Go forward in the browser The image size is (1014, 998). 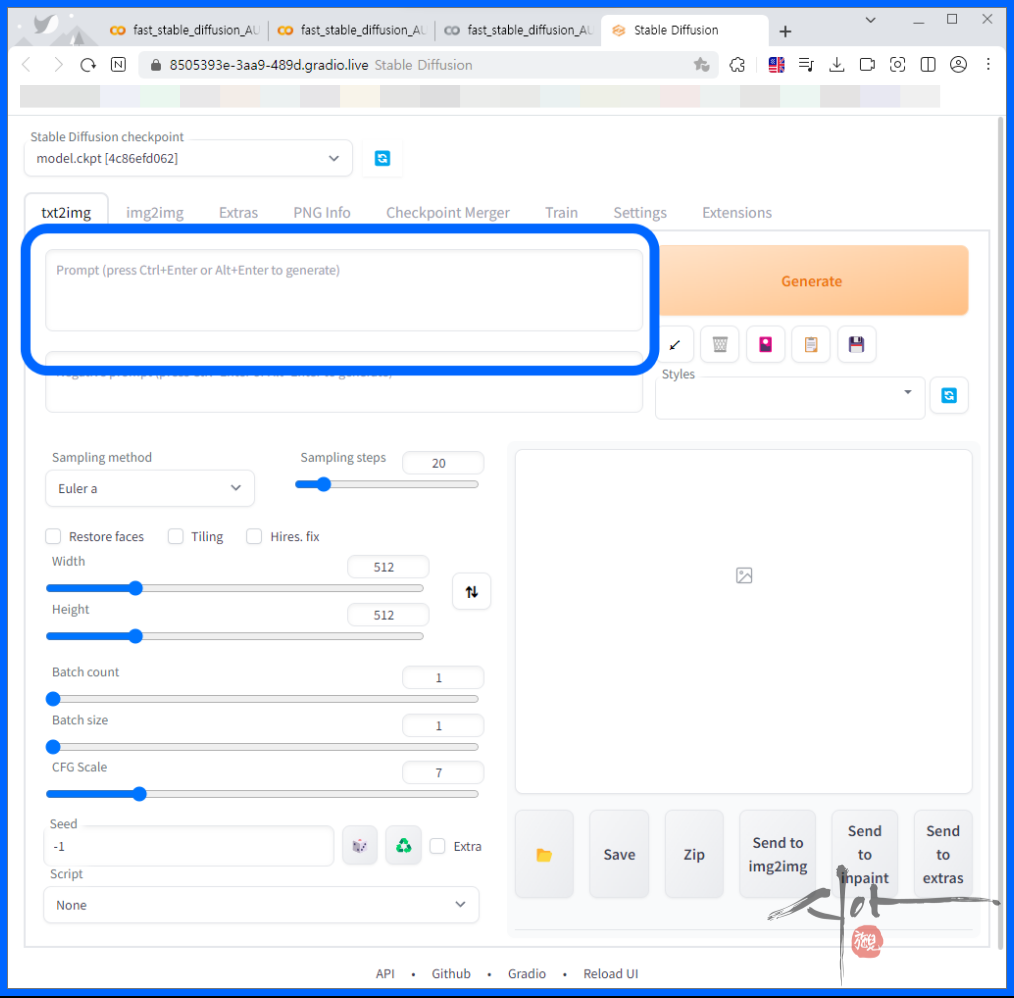pyautogui.click(x=58, y=65)
